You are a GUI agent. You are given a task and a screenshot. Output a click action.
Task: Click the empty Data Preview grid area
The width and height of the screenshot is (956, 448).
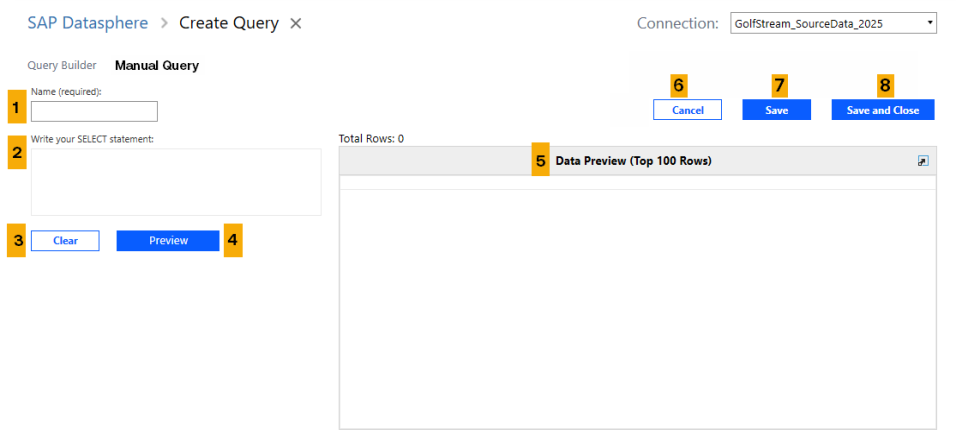pyautogui.click(x=637, y=308)
